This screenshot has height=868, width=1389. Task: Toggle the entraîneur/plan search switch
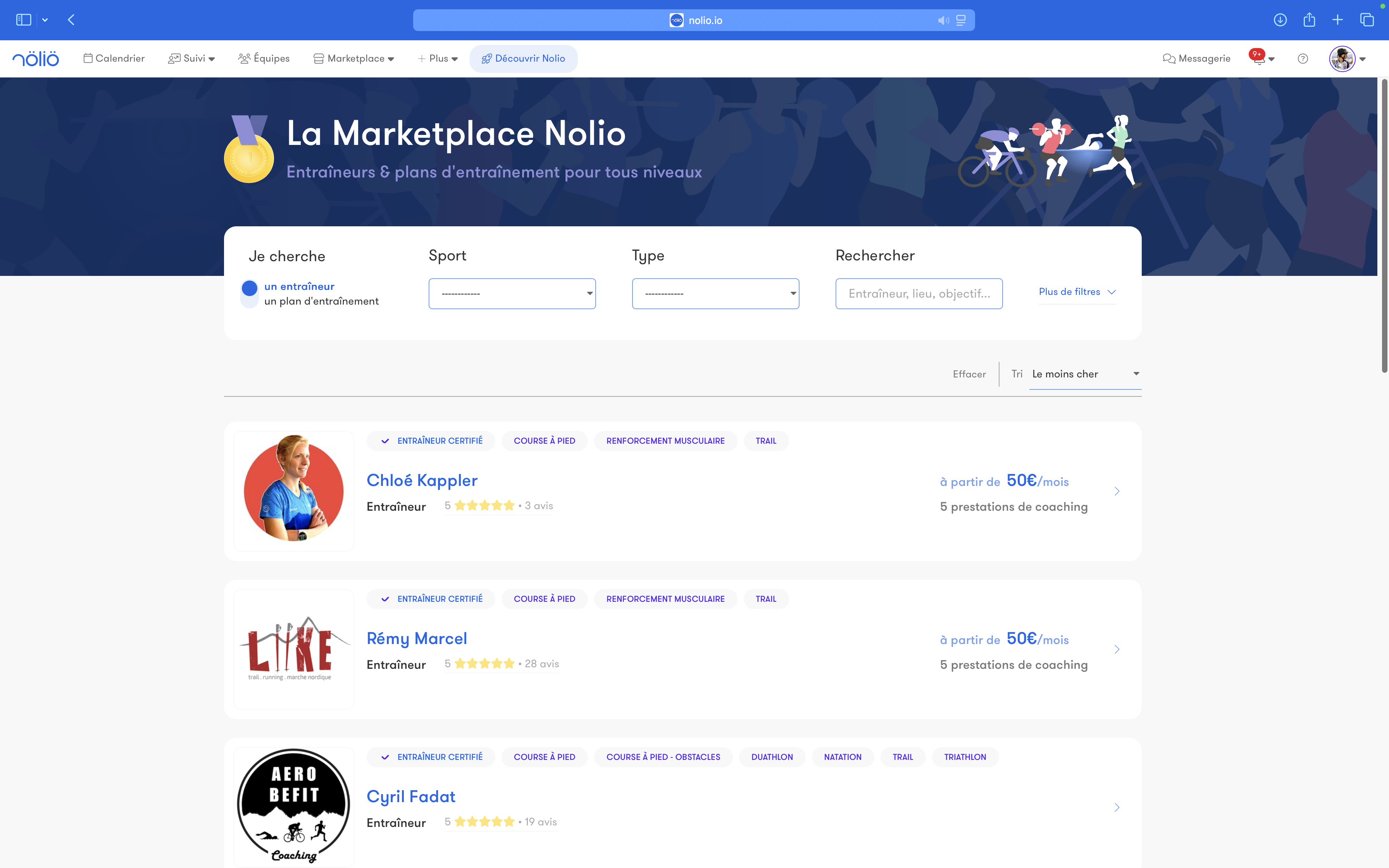(x=250, y=293)
